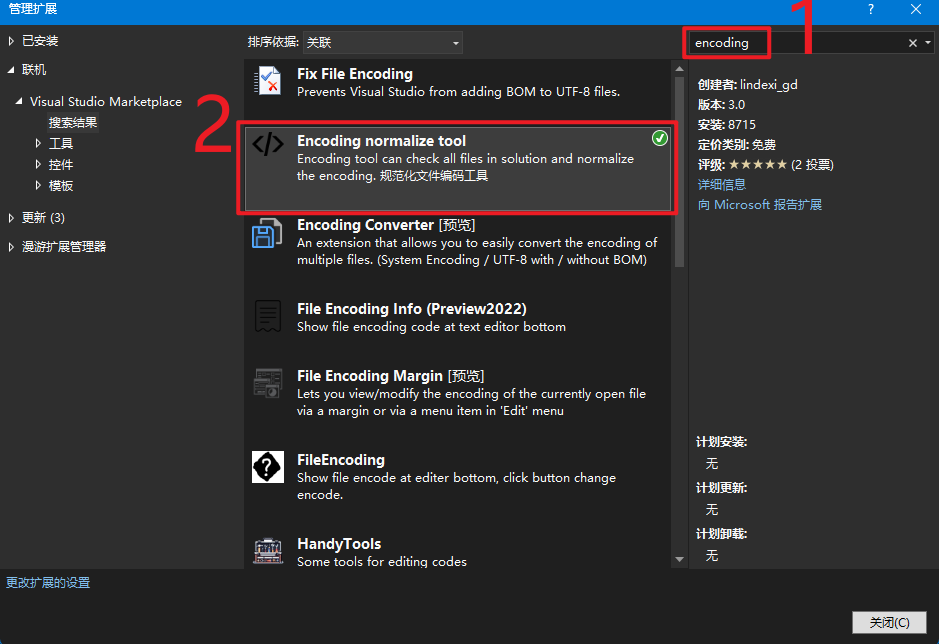The height and width of the screenshot is (644, 939).
Task: Open the help question mark in title bar
Action: [x=871, y=10]
